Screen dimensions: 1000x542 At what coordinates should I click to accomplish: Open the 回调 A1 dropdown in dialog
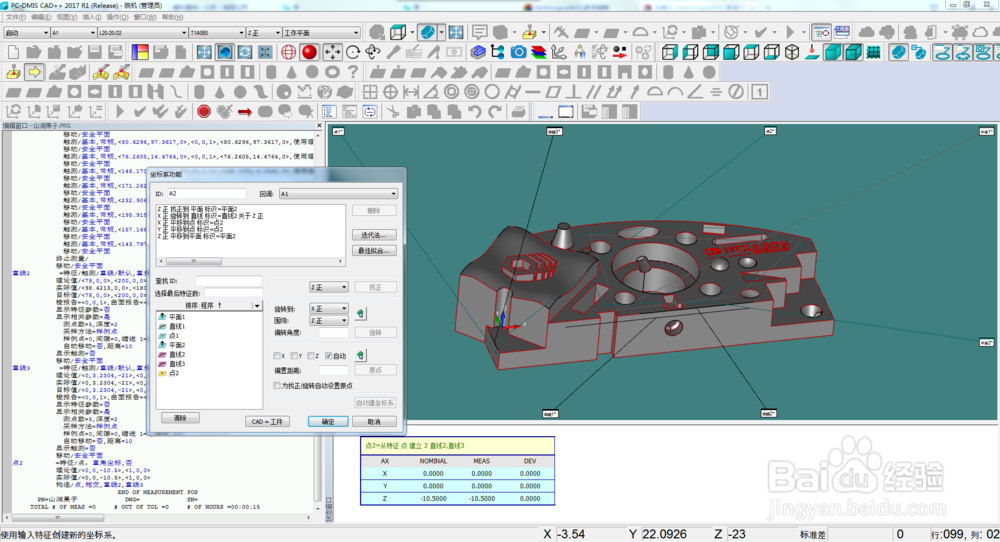[338, 193]
